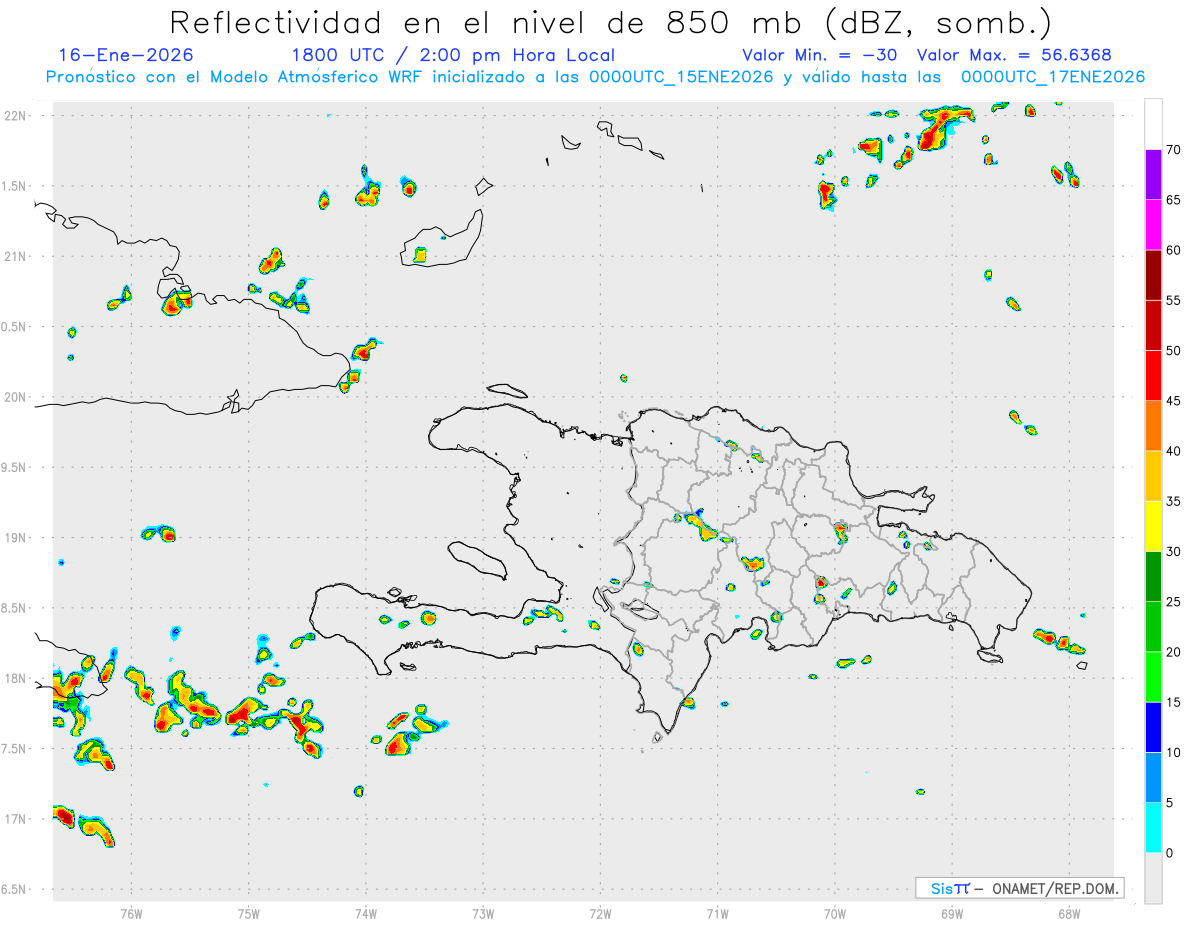Click the date '16-Ene-2026'
The width and height of the screenshot is (1200, 927).
(126, 55)
